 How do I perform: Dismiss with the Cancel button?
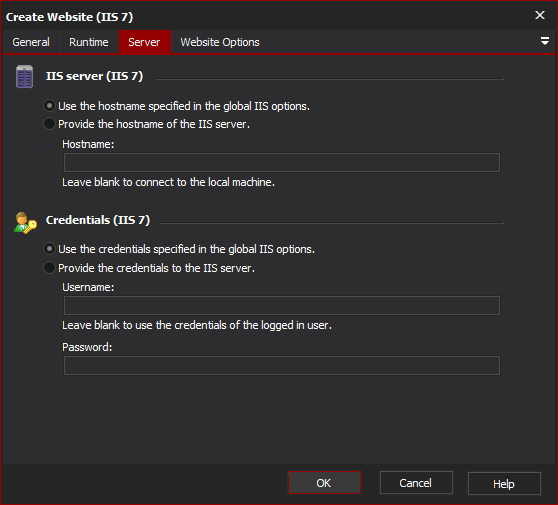pos(416,483)
